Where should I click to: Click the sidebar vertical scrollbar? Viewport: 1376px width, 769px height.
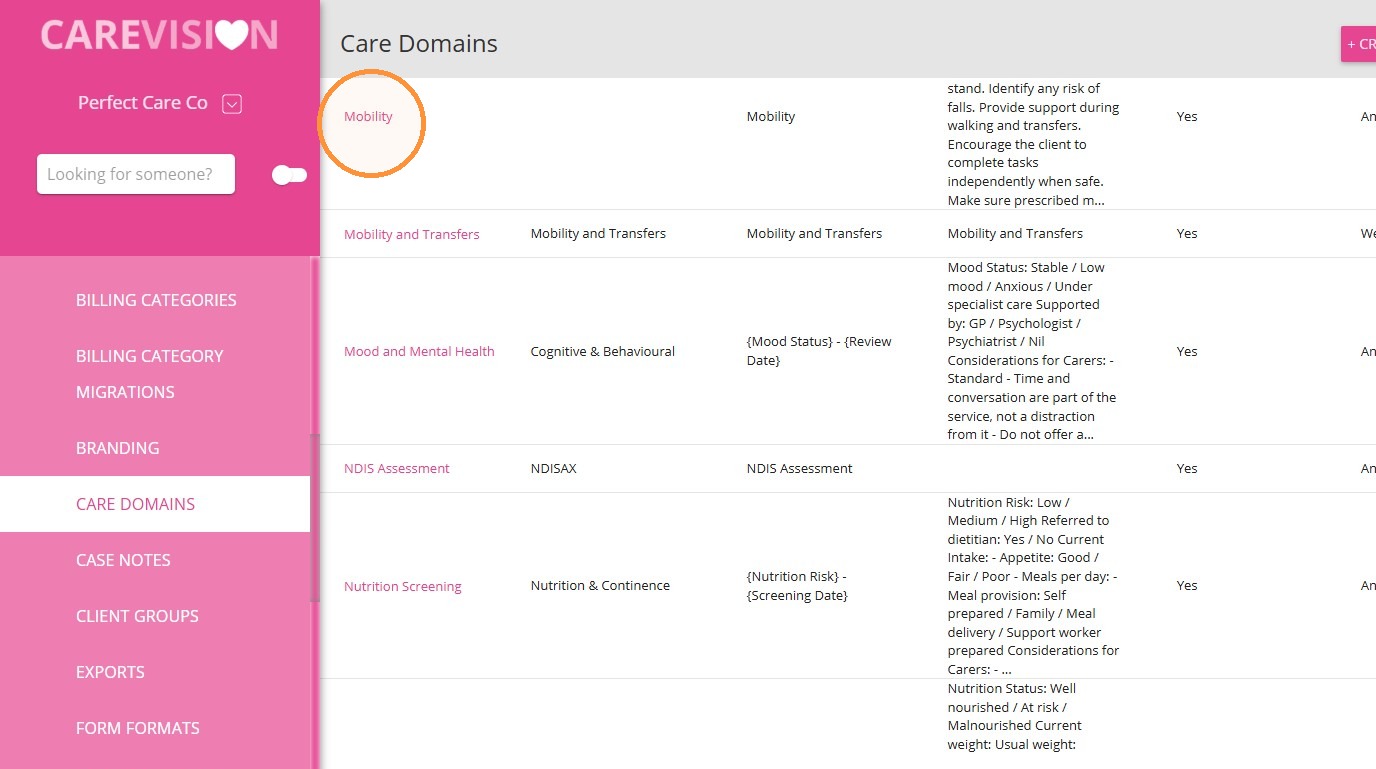tap(315, 517)
